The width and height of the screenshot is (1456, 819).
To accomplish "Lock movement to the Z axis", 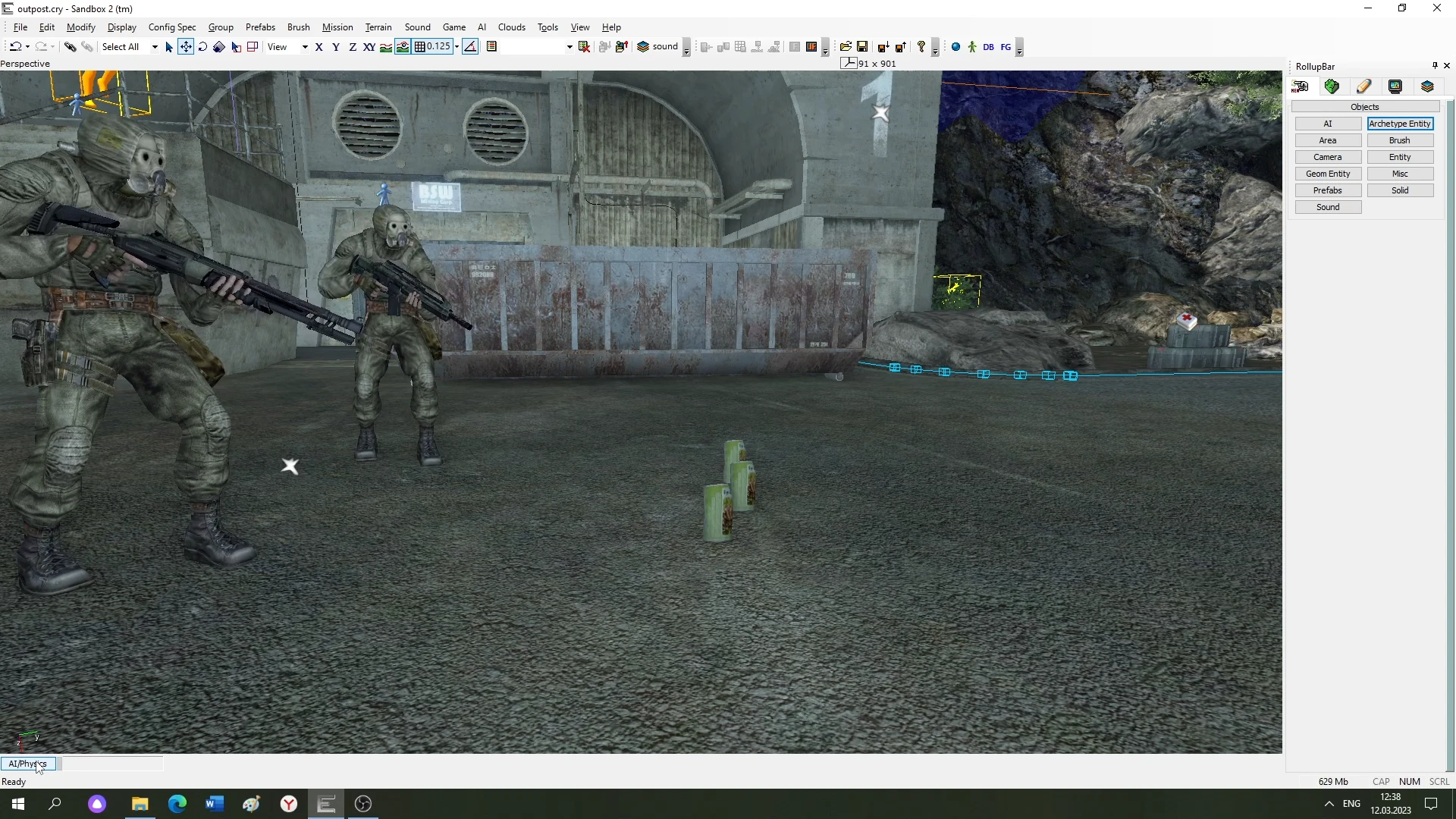I will pos(353,47).
